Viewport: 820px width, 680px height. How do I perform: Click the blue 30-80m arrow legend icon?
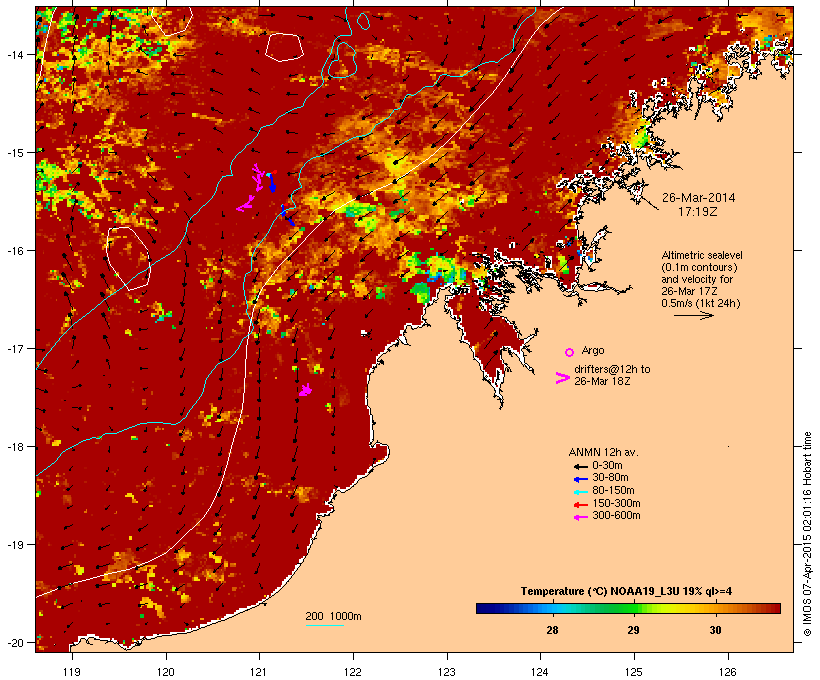coord(581,479)
